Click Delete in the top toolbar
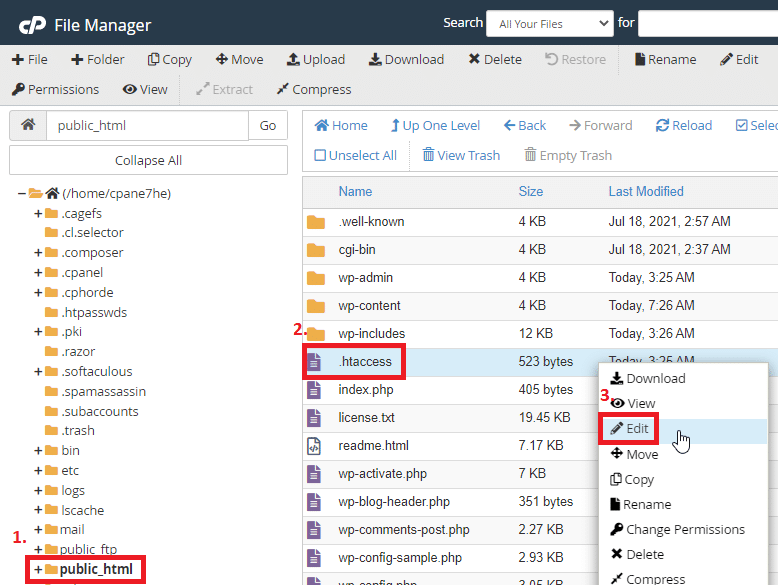The height and width of the screenshot is (585, 778). [x=495, y=60]
